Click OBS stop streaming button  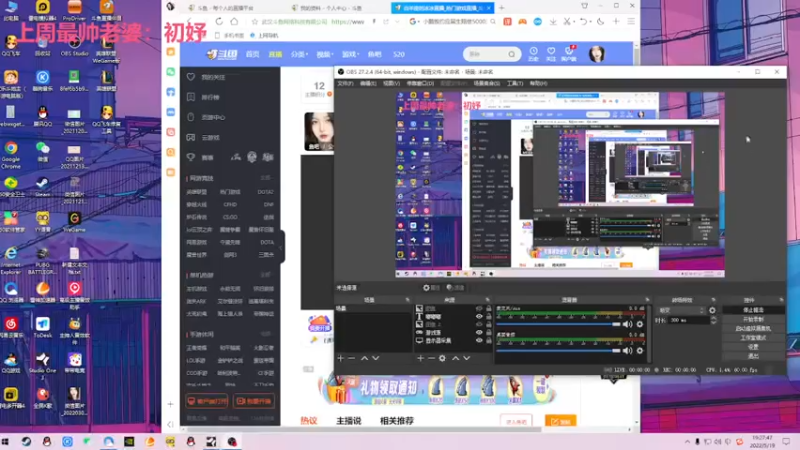coord(753,310)
